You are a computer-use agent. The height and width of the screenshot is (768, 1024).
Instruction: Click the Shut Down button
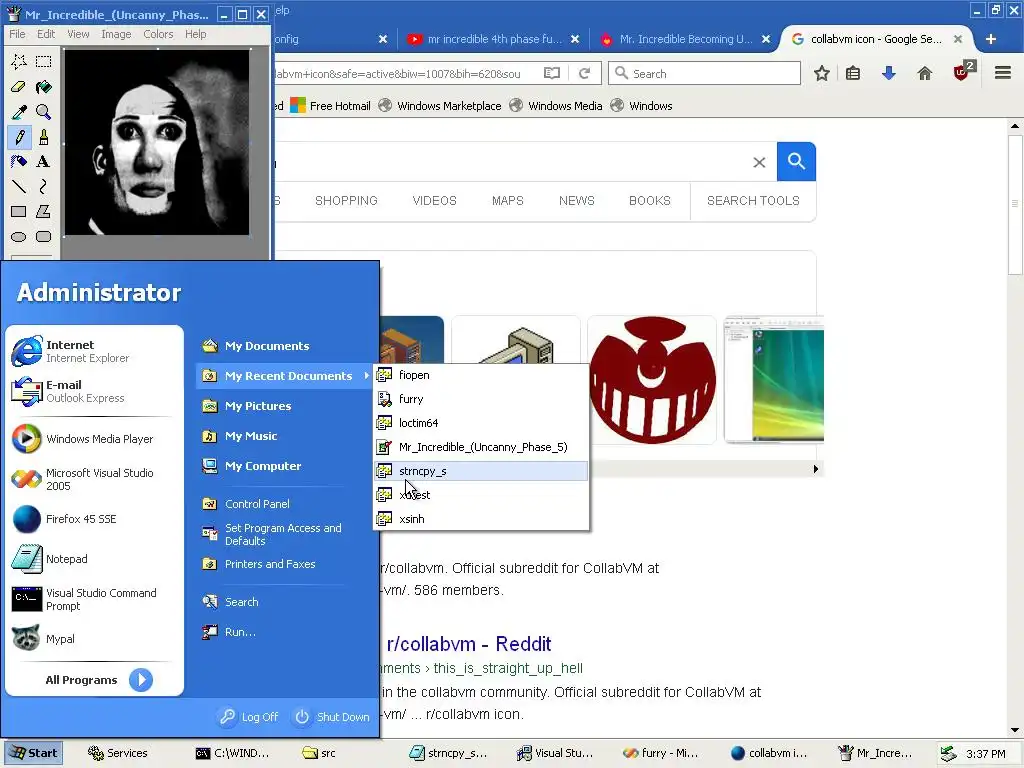[x=332, y=717]
